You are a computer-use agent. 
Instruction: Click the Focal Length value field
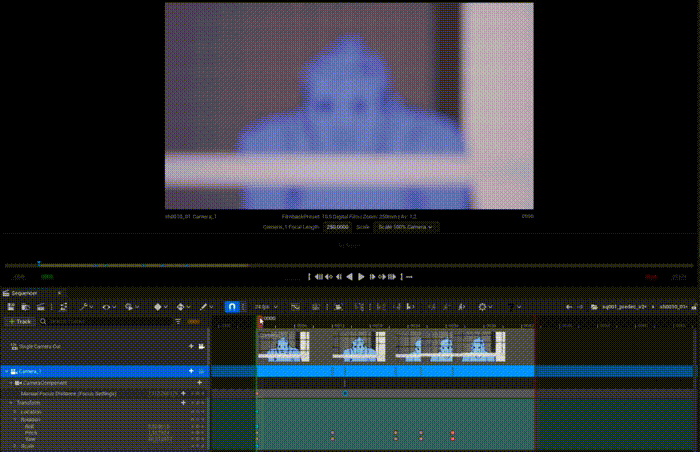point(337,227)
